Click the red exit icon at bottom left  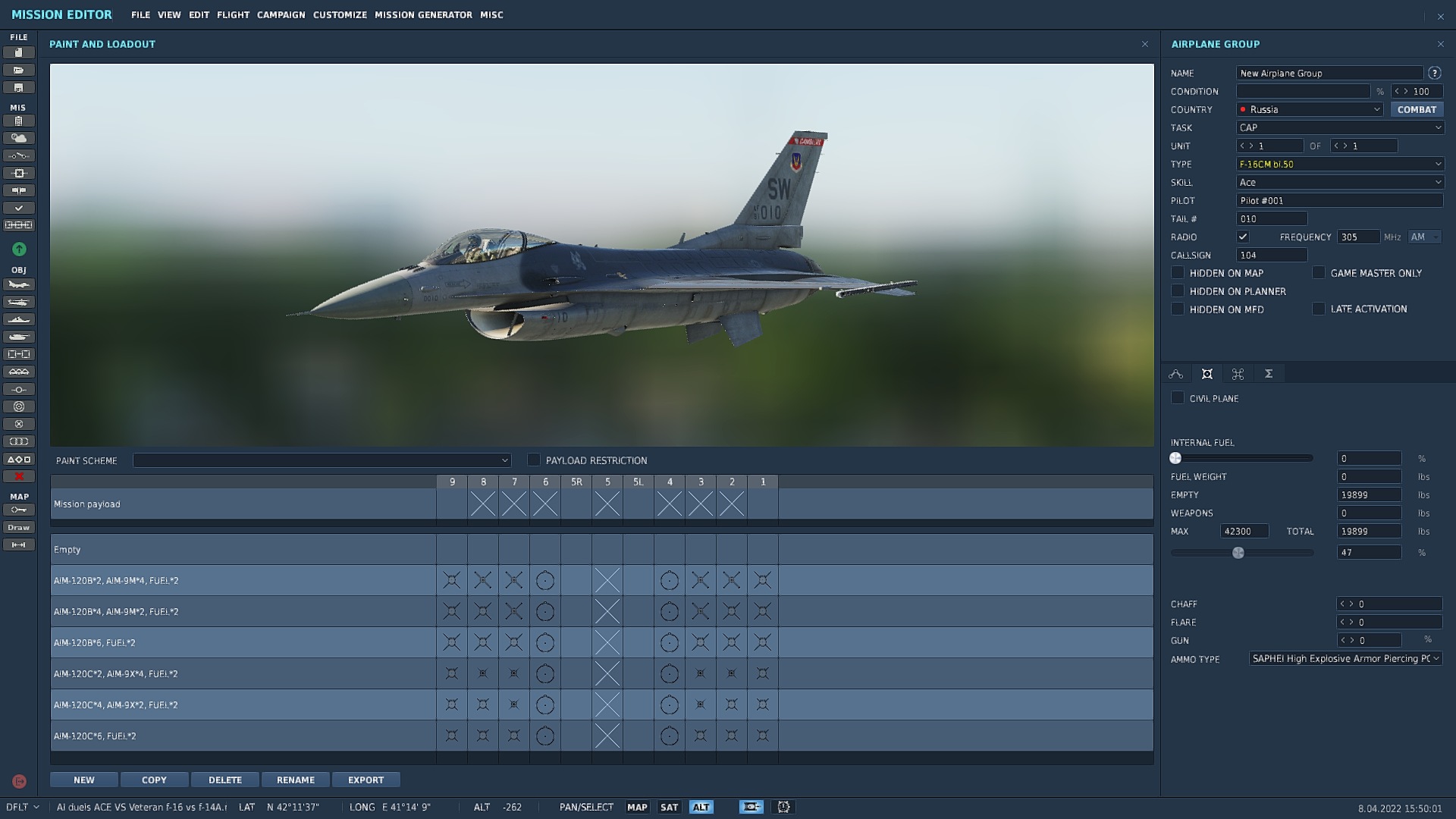pos(19,781)
